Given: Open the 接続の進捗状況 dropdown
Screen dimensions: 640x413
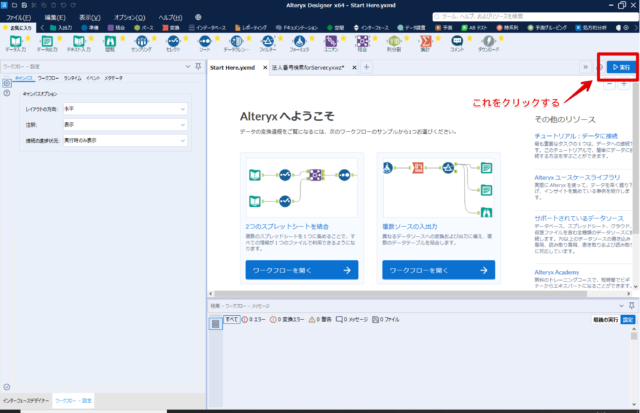Looking at the screenshot, I should [125, 140].
